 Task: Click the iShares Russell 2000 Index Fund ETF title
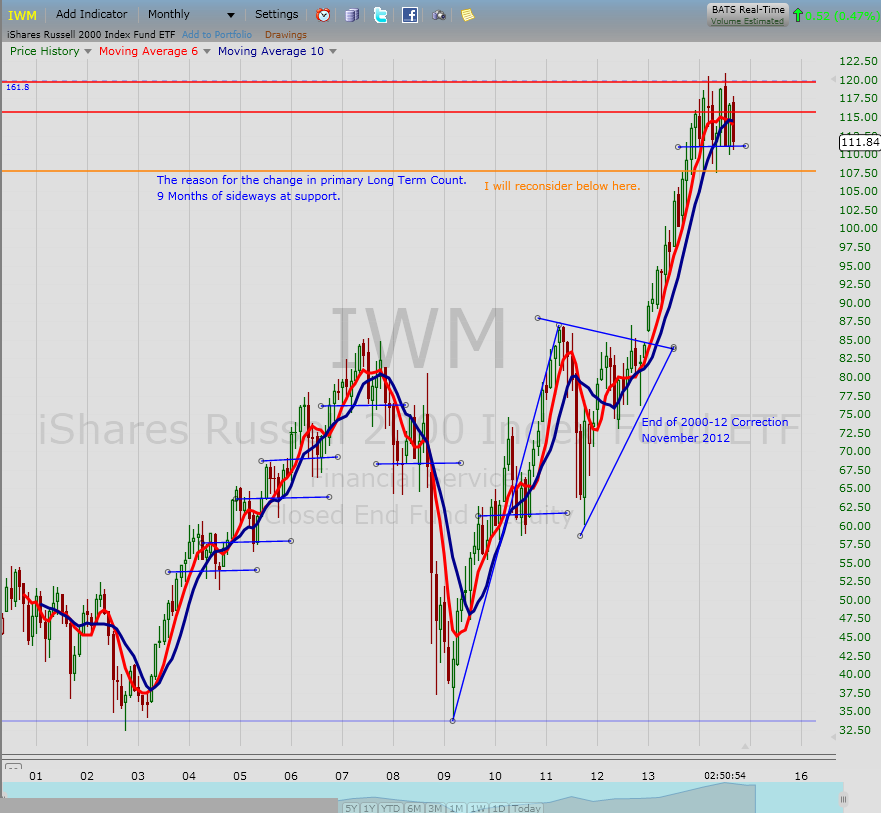(x=91, y=35)
